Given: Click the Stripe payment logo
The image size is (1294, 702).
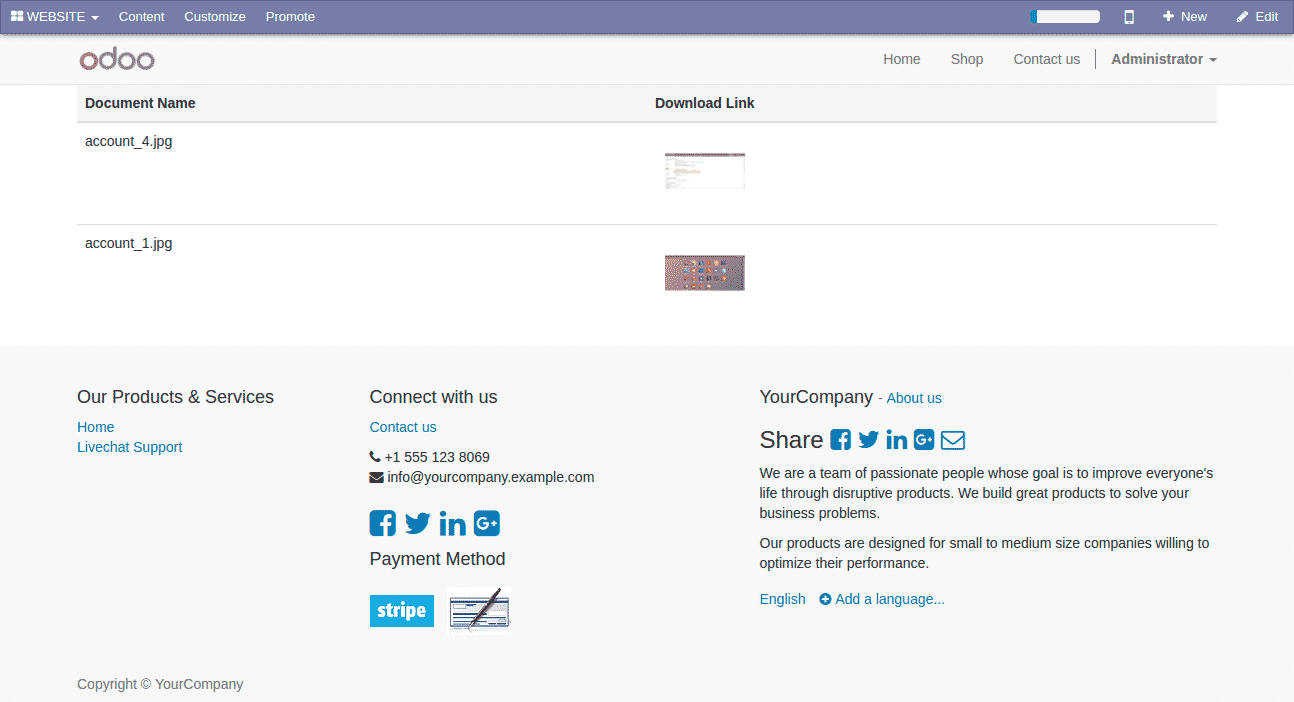Looking at the screenshot, I should click(402, 611).
